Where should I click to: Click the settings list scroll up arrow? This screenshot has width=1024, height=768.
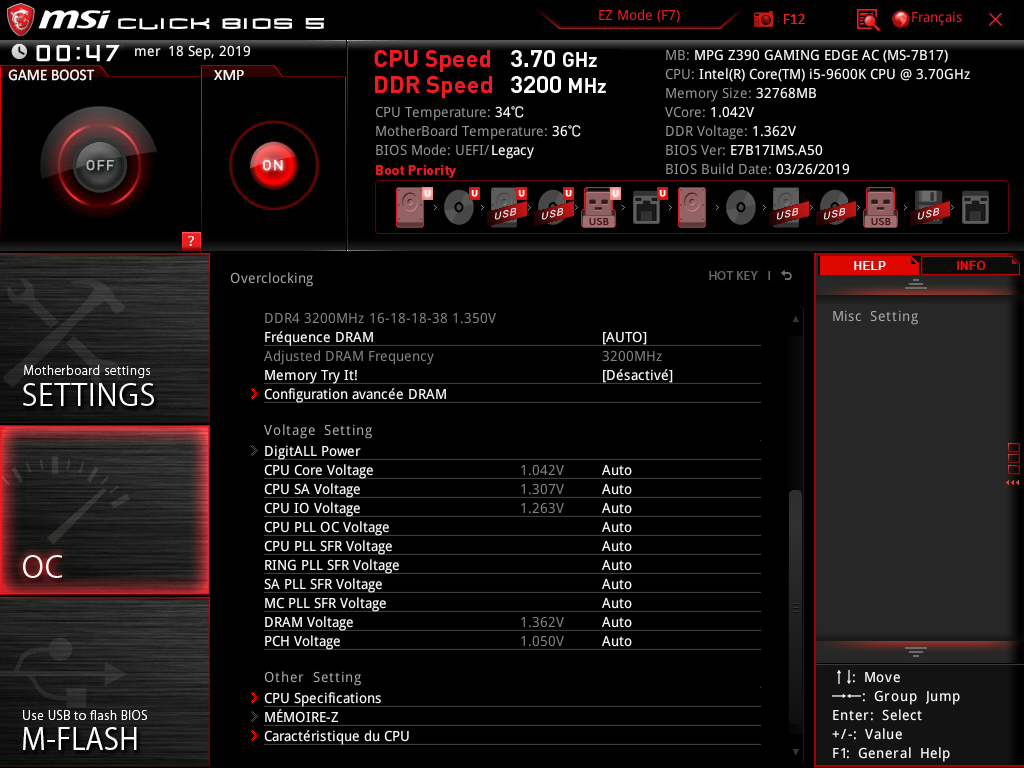point(795,319)
